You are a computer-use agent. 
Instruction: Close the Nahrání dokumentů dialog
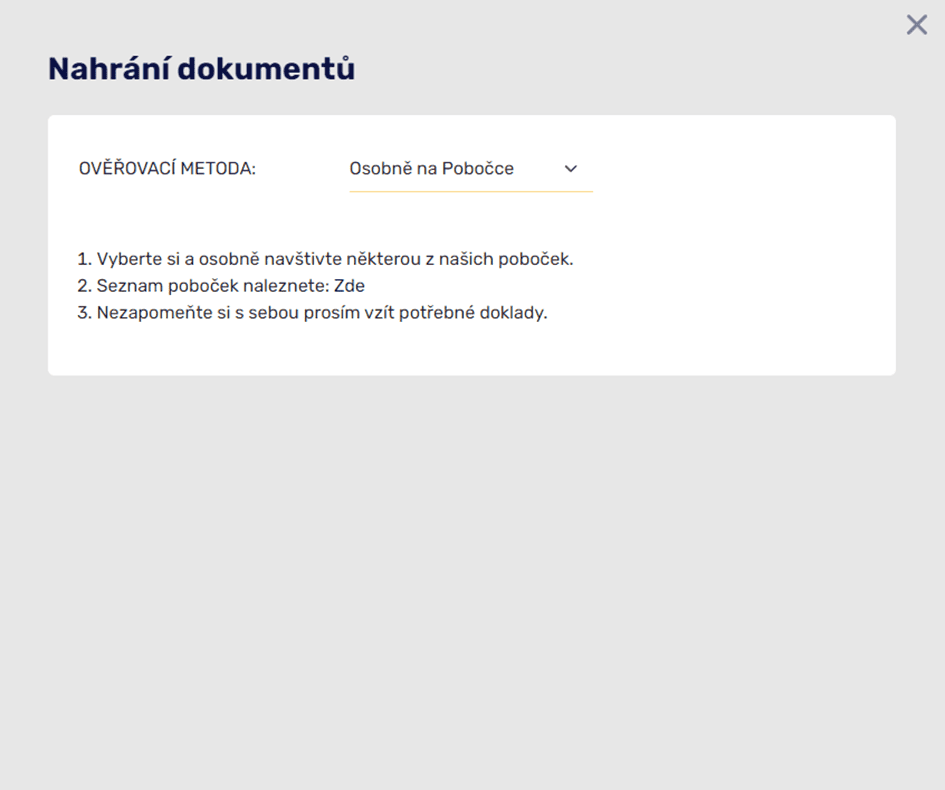click(917, 25)
